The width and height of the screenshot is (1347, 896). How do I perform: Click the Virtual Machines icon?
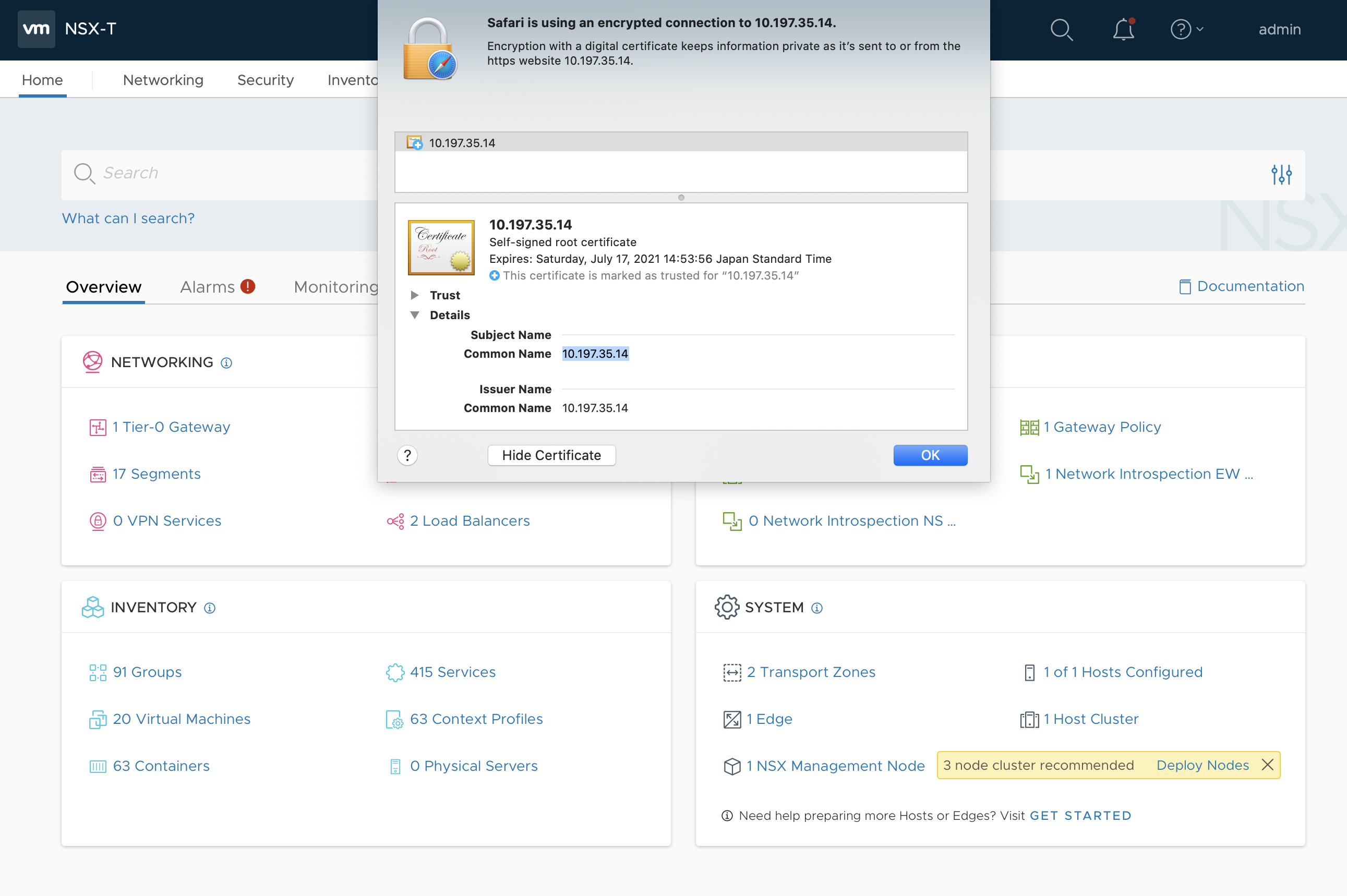pyautogui.click(x=98, y=719)
